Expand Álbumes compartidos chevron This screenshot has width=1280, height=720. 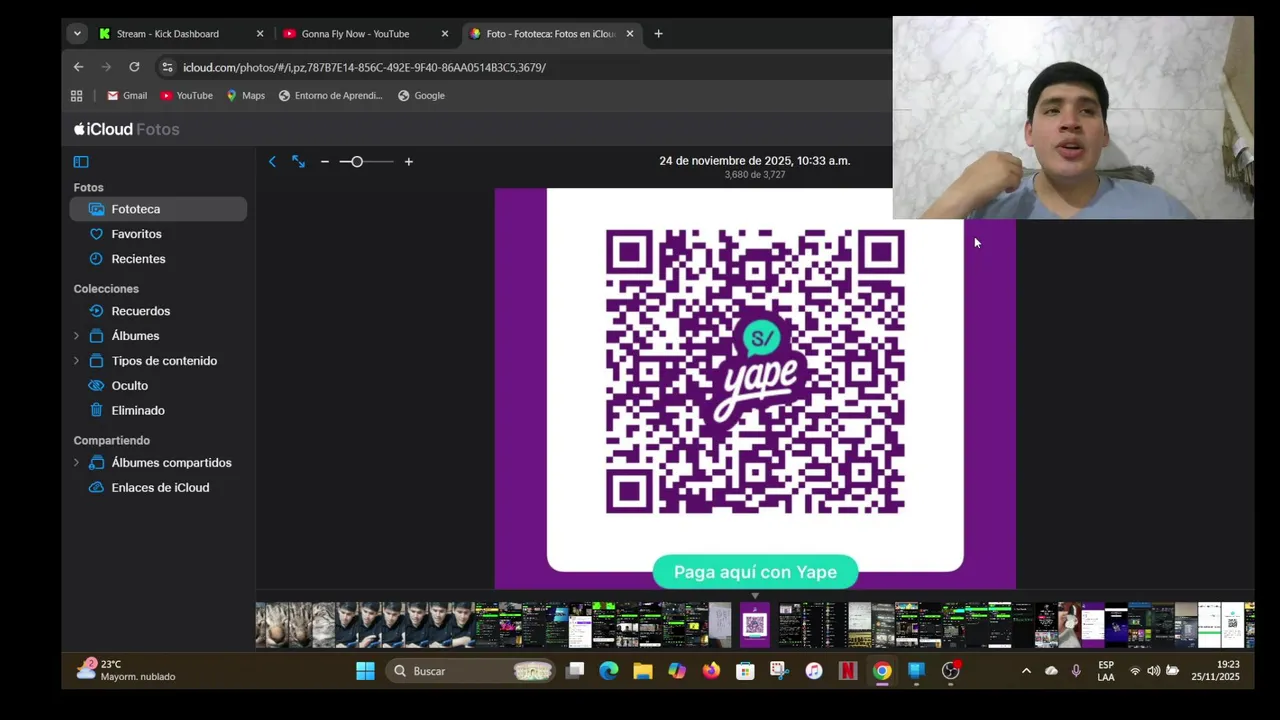click(x=77, y=463)
